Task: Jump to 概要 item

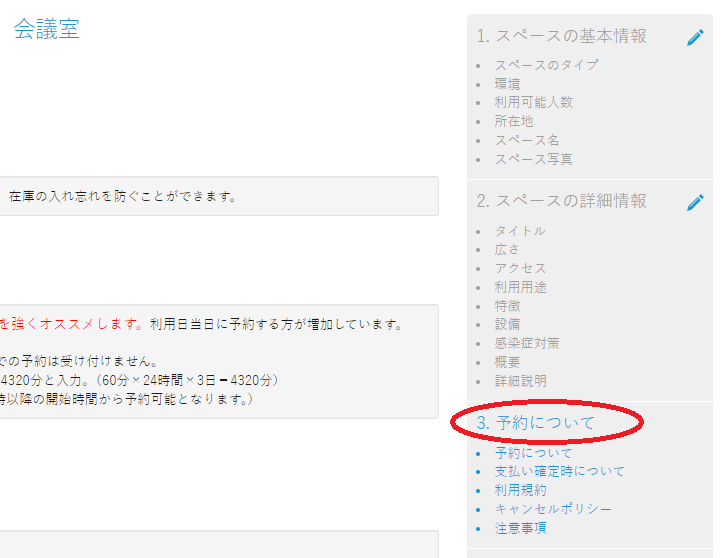Action: [507, 362]
